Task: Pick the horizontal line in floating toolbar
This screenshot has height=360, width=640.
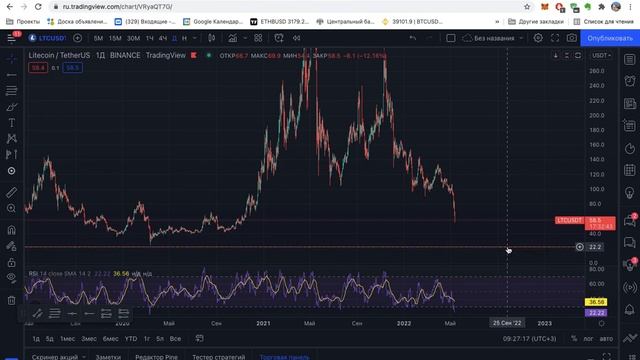Action: click(72, 313)
